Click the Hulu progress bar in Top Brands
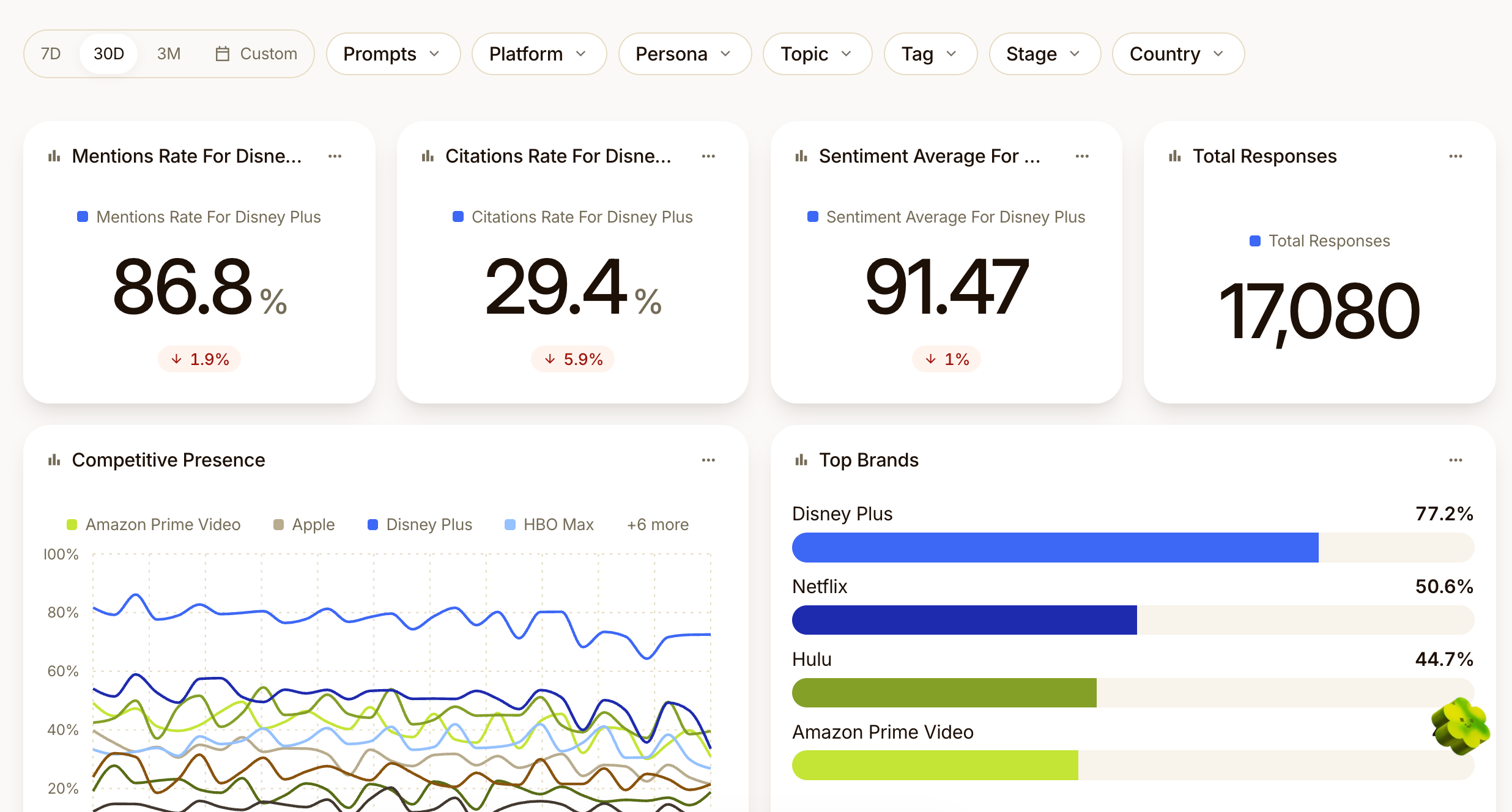Viewport: 1512px width, 812px height. pyautogui.click(x=1133, y=693)
